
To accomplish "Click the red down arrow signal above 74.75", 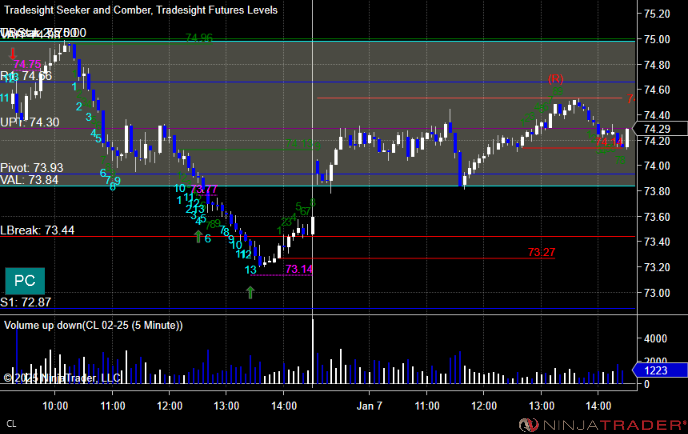I will (x=13, y=54).
